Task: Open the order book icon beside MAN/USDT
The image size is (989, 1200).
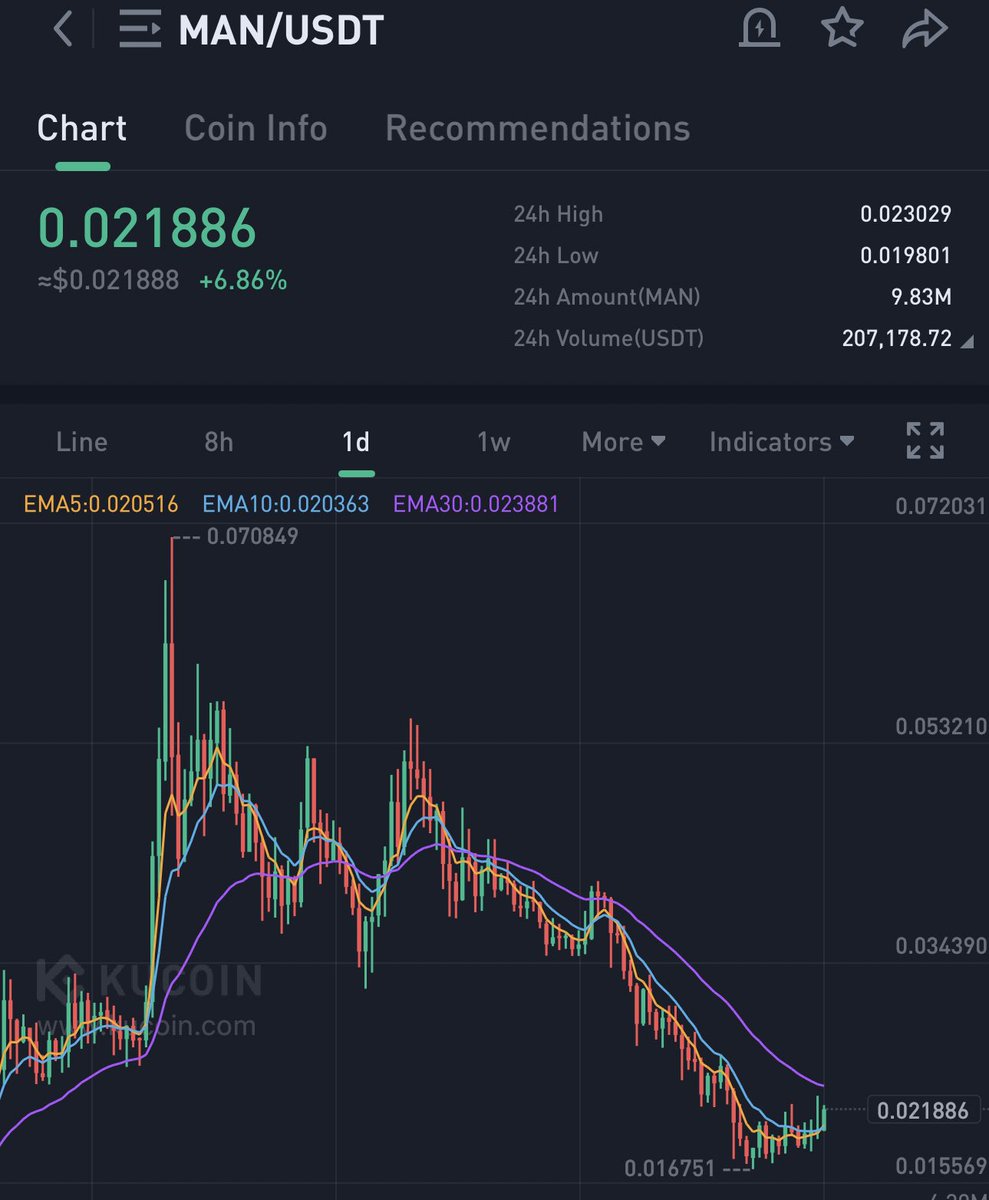Action: pos(138,29)
